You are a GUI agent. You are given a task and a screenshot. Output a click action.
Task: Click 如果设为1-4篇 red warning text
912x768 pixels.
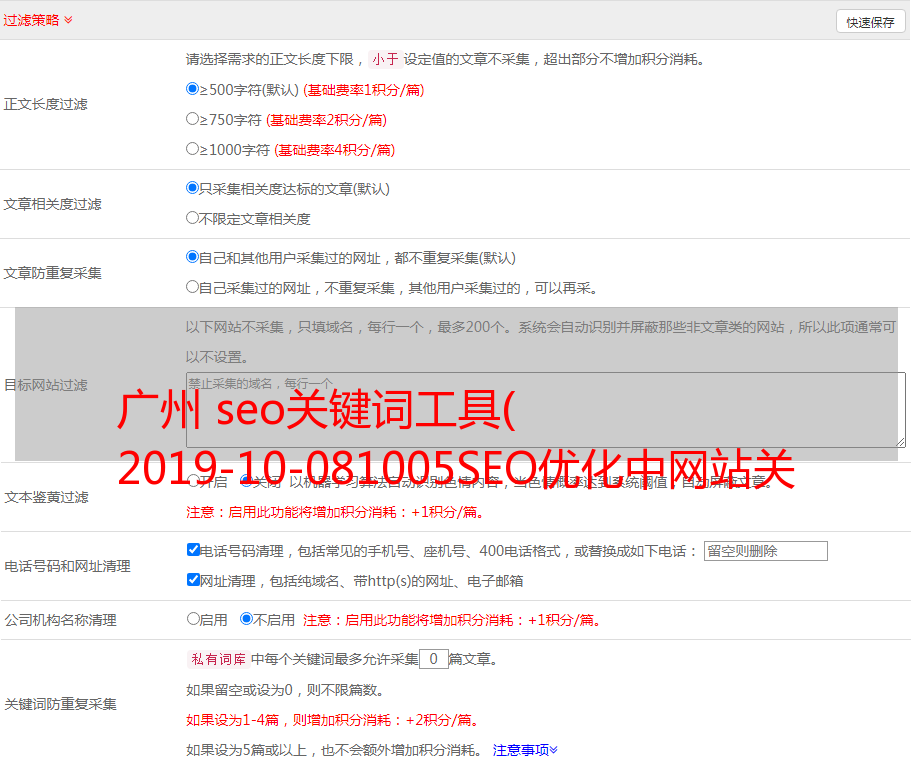tap(333, 720)
